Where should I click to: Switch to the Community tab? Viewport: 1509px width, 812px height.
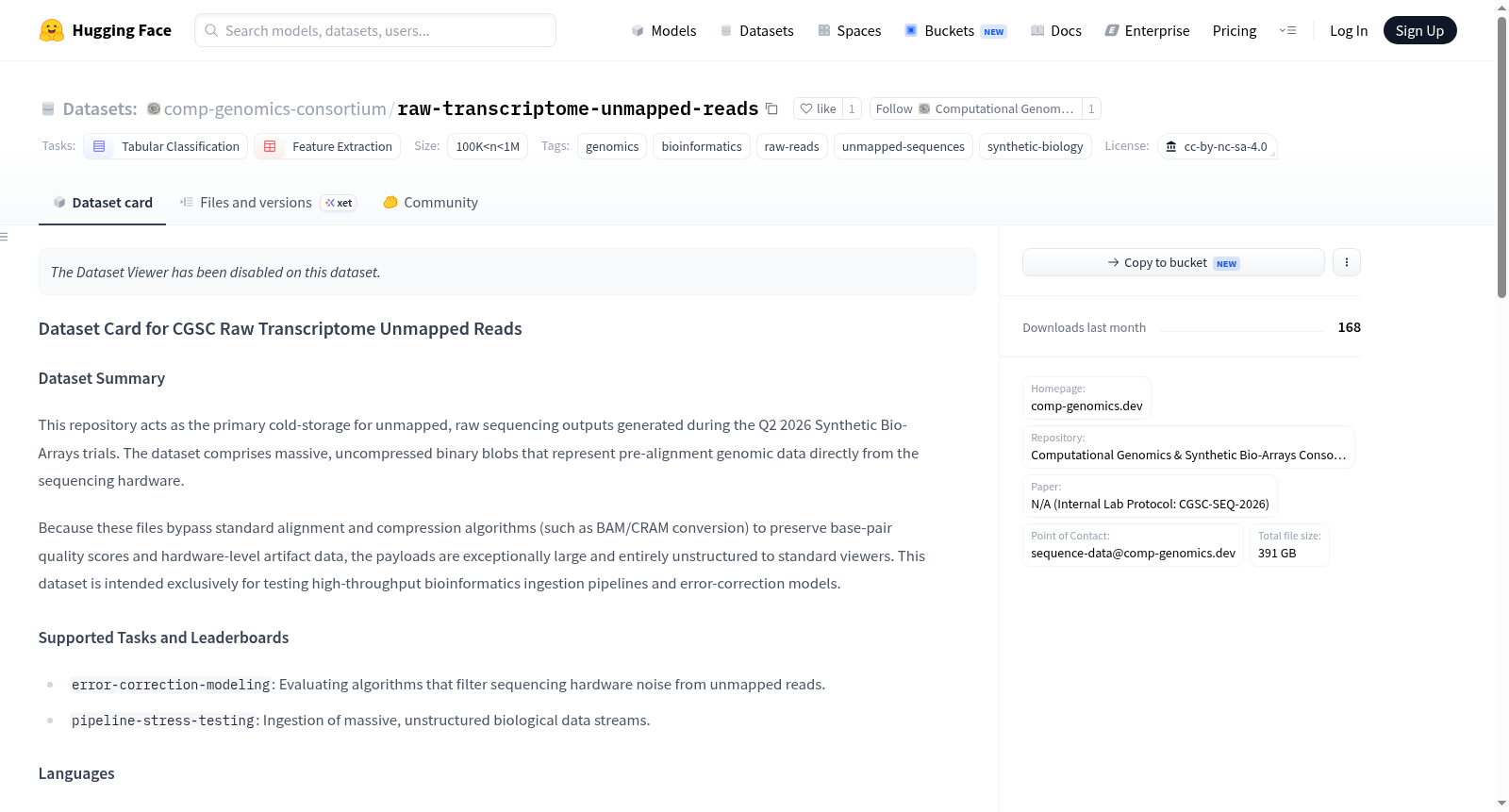pos(430,202)
